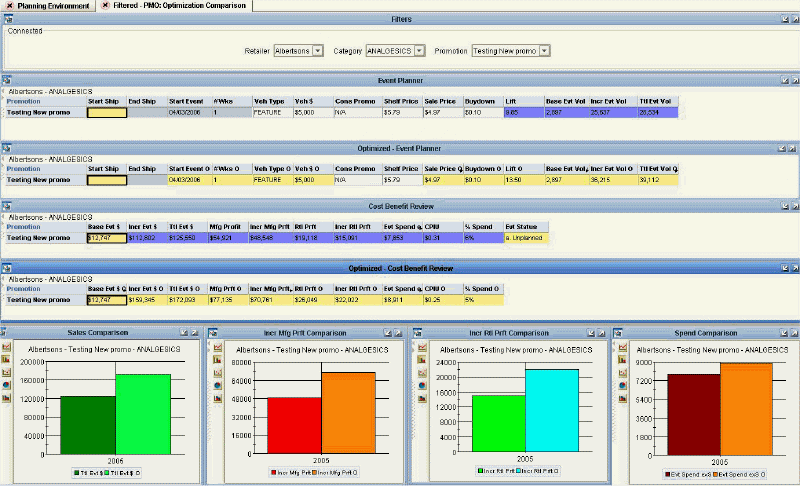800x486 pixels.
Task: Select bar chart type in Incr Rtl Prft Comparison
Action: pyautogui.click(x=422, y=360)
